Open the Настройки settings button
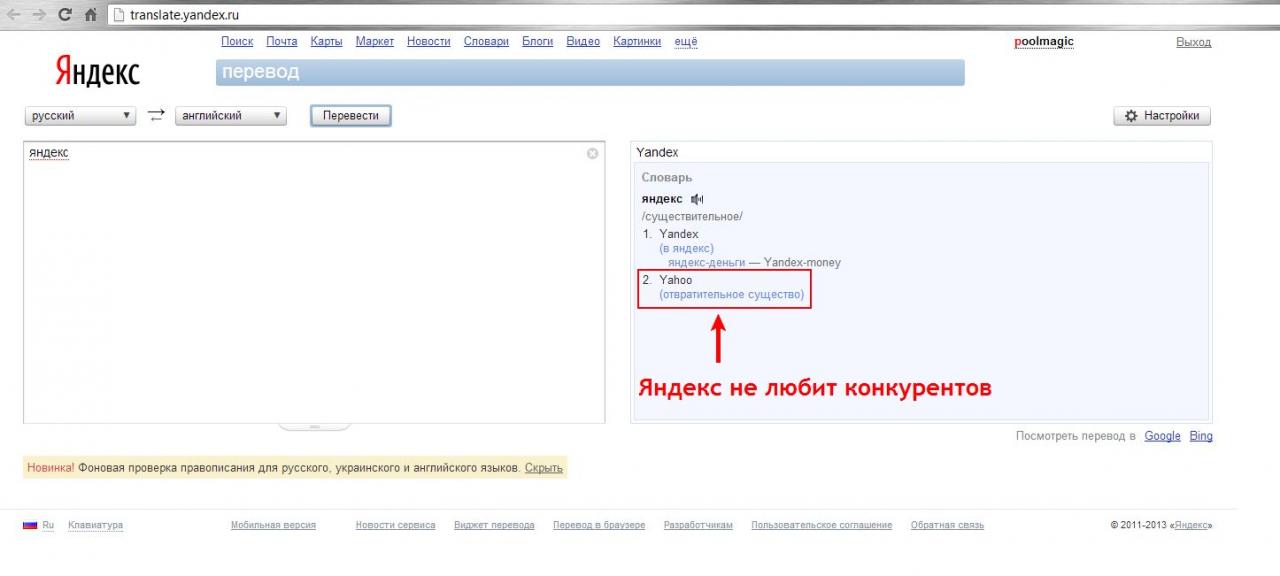The image size is (1280, 576). 1162,116
